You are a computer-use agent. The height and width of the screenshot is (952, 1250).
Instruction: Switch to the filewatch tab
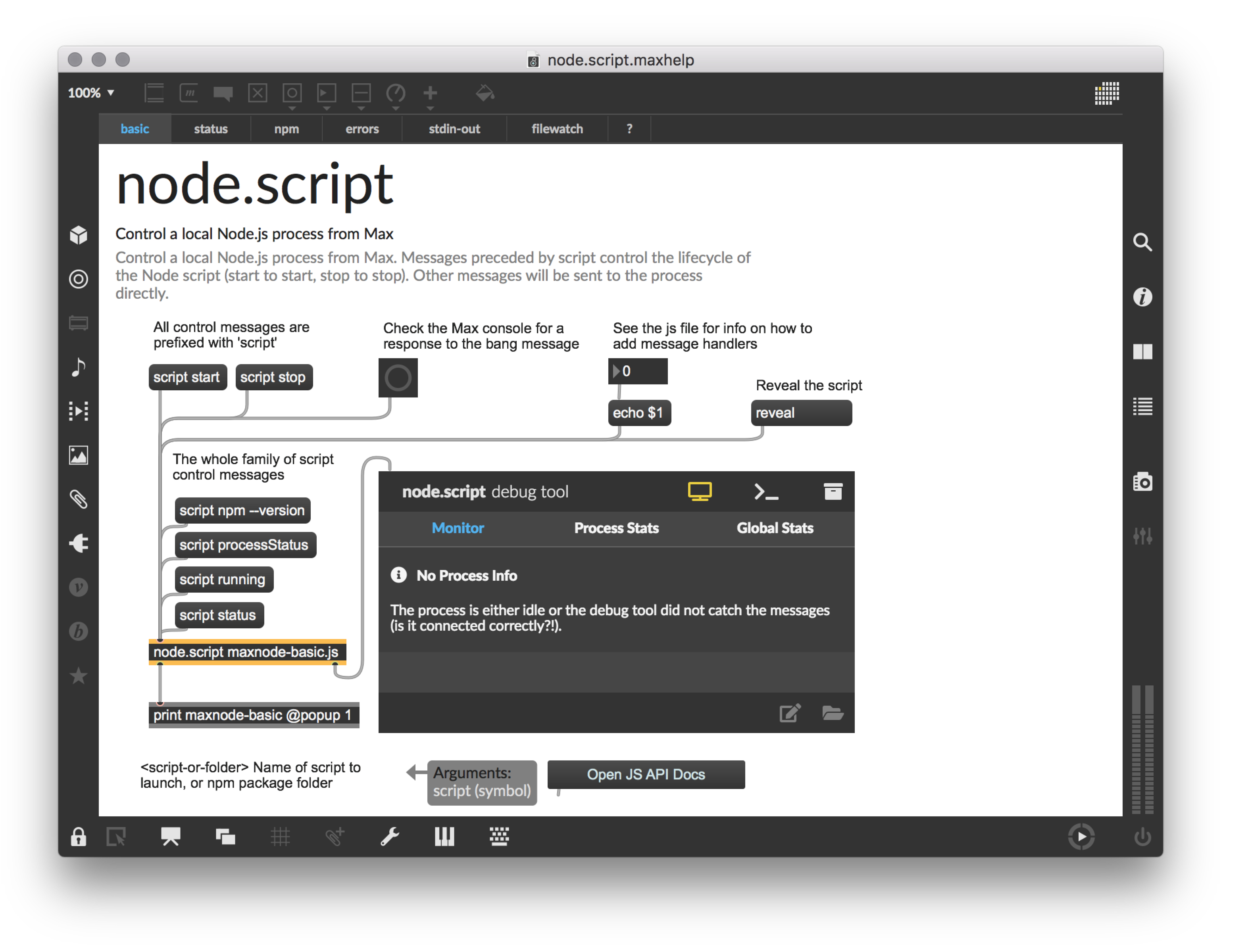pyautogui.click(x=557, y=129)
